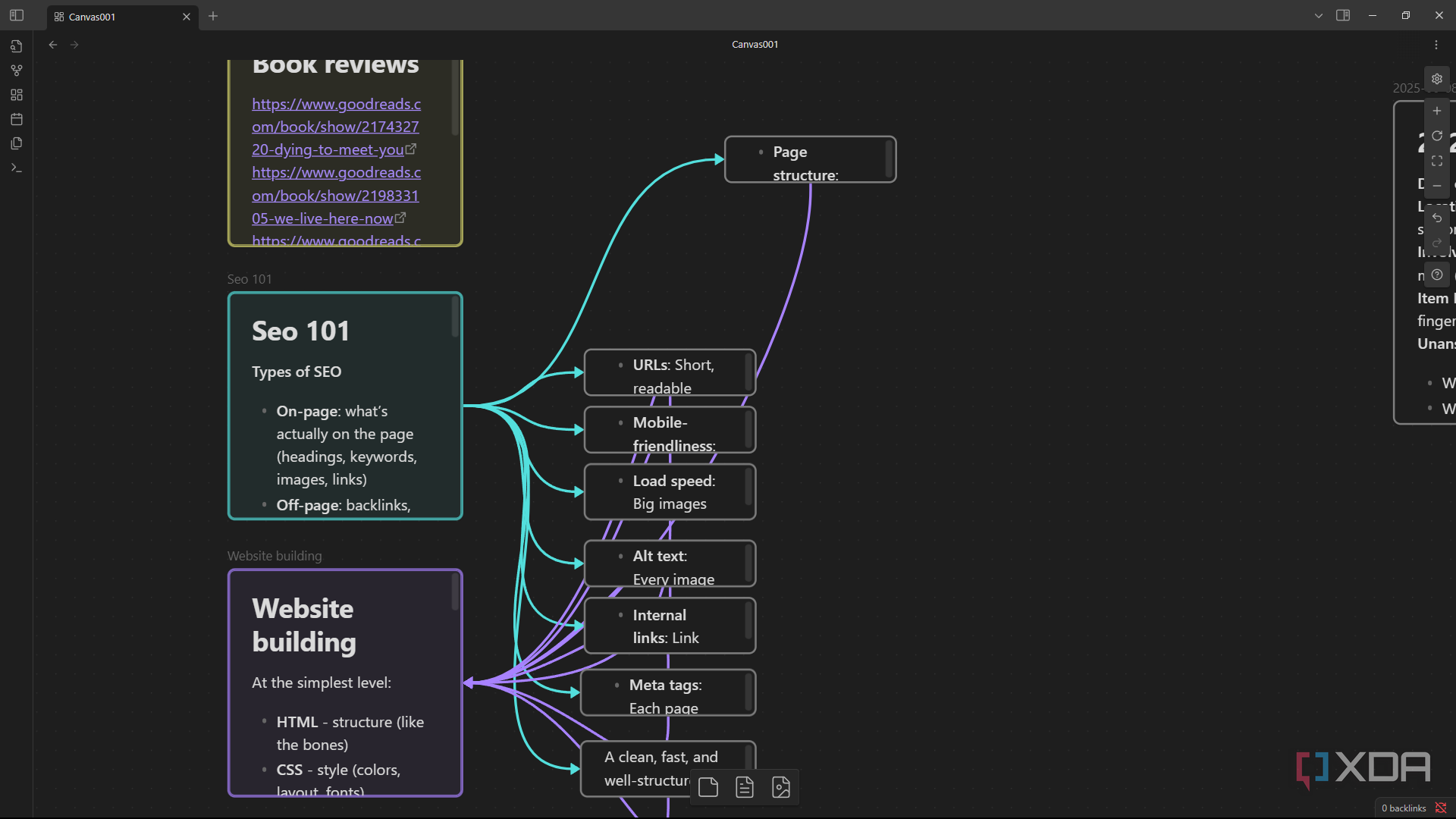Screen dimensions: 1456x819
Task: Toggle the left sidebar panel
Action: coord(17,15)
